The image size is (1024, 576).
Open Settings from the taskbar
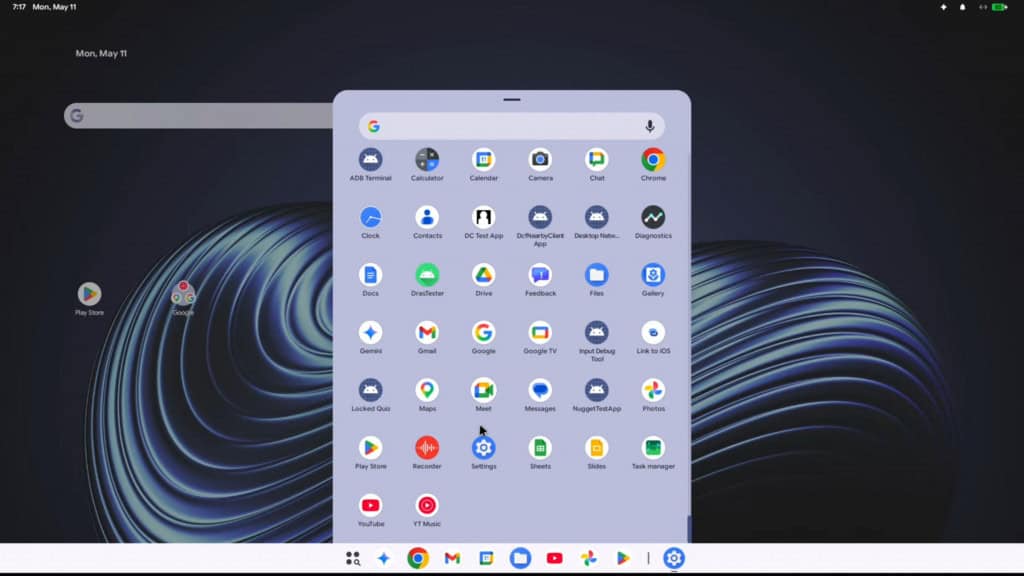pos(674,558)
